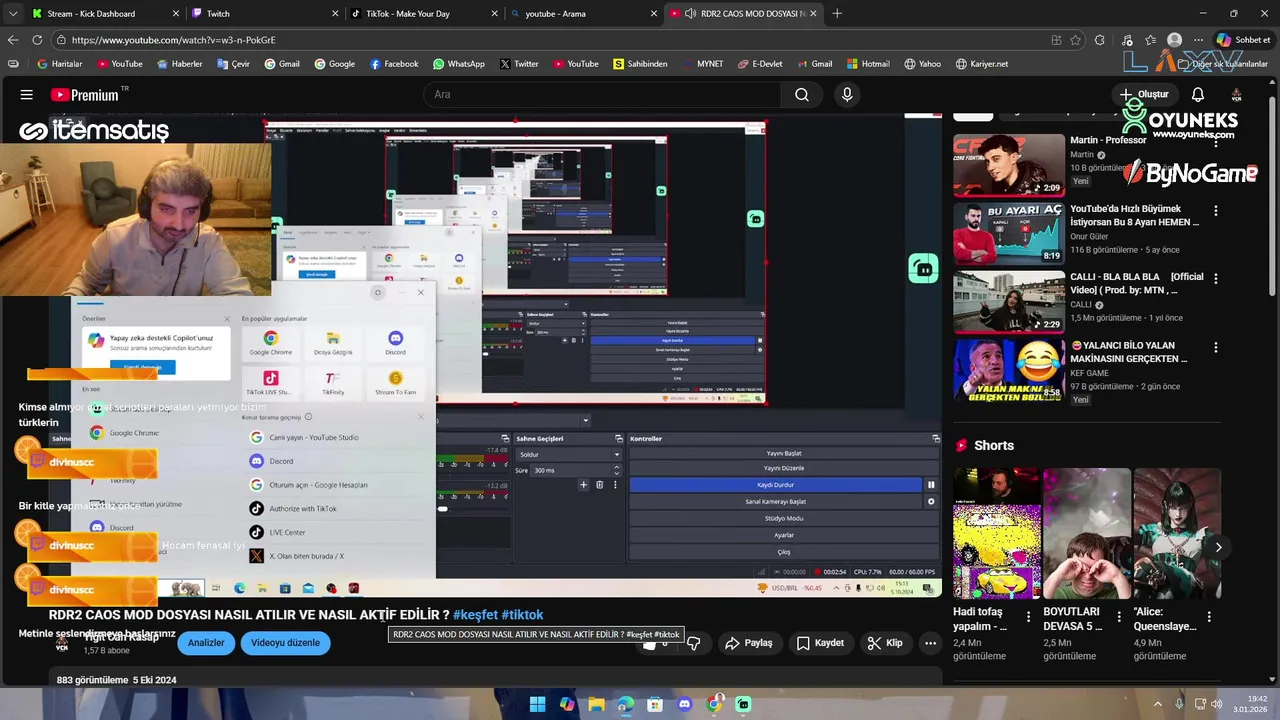1280x720 pixels.
Task: Open options for Onur Güler video
Action: point(1216,211)
